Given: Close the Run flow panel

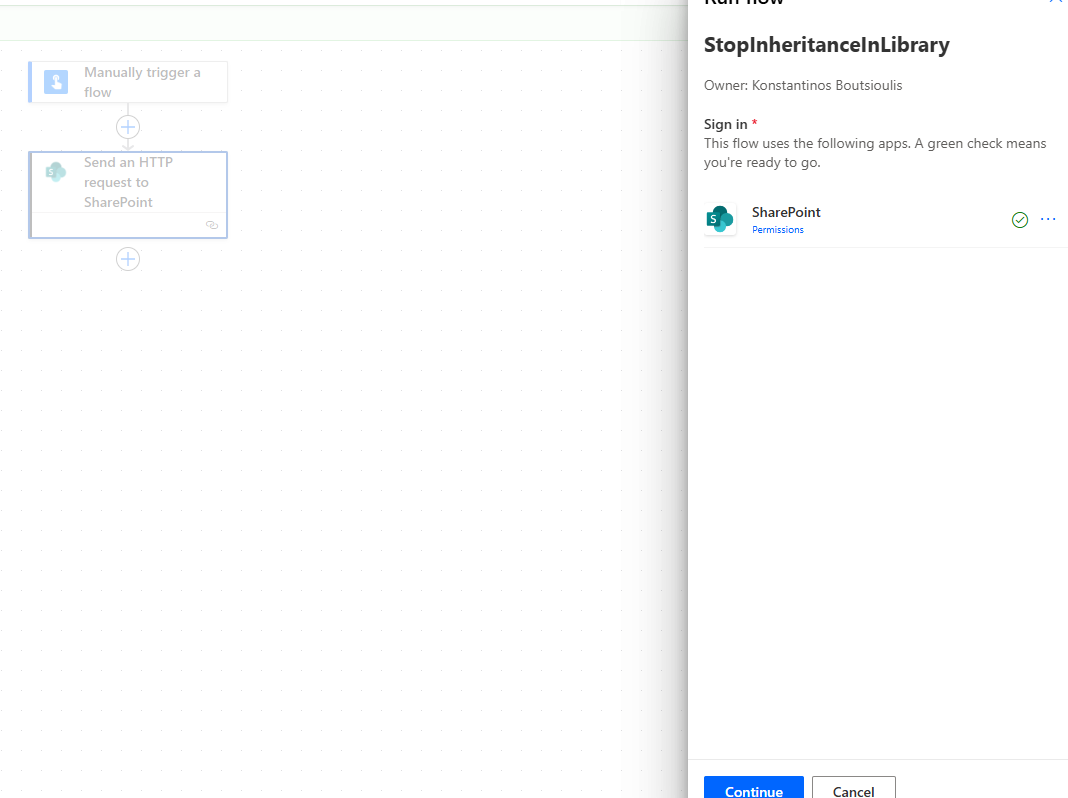Looking at the screenshot, I should 1055,3.
